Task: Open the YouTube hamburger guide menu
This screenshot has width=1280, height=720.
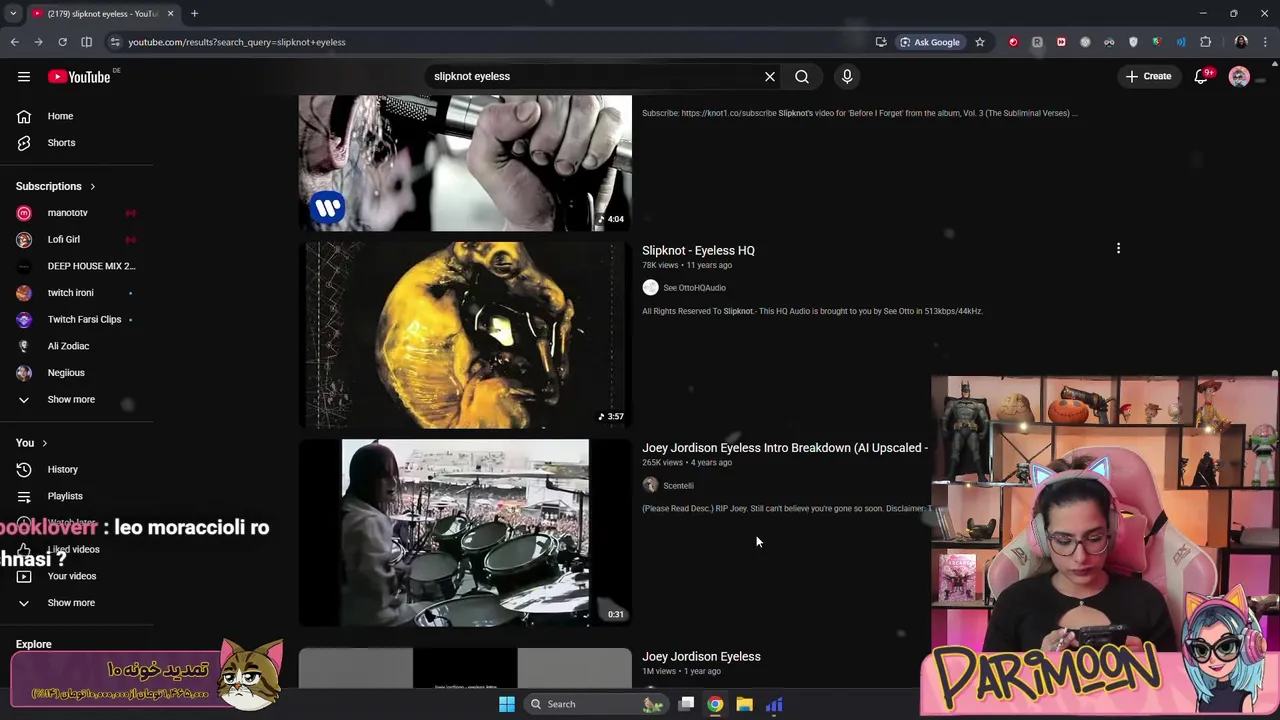Action: tap(24, 76)
